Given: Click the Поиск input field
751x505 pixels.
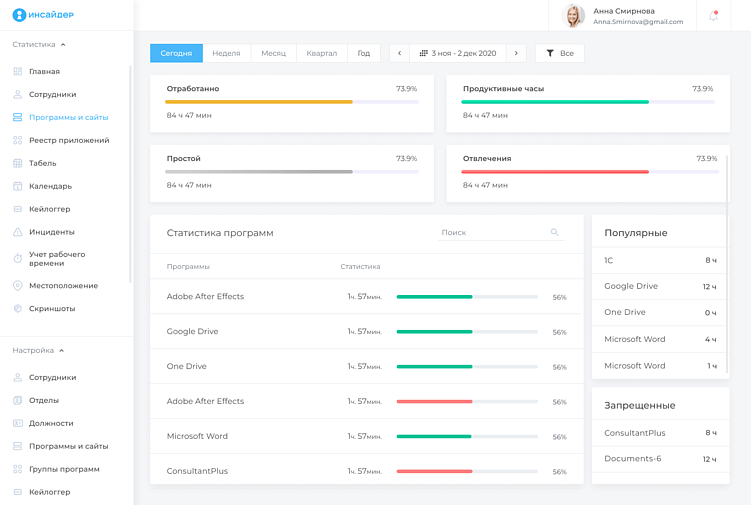Looking at the screenshot, I should pos(501,232).
